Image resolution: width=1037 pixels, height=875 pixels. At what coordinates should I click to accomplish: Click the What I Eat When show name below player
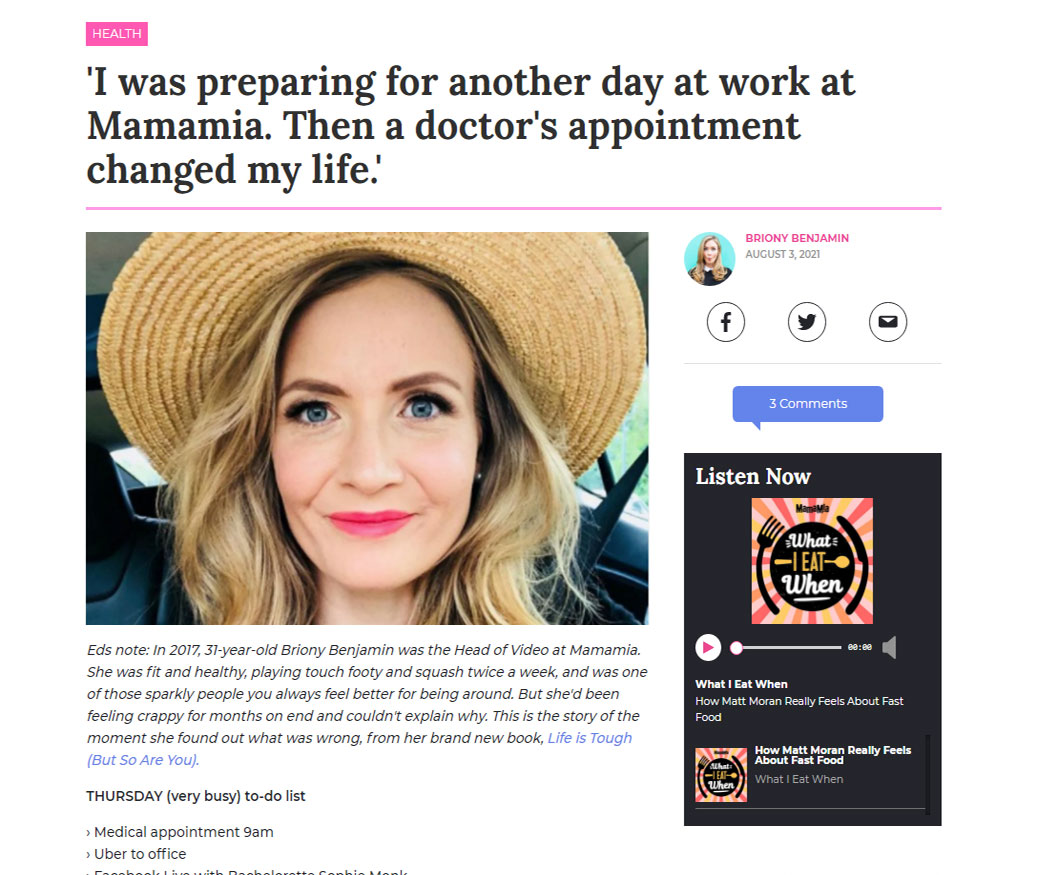pos(741,684)
